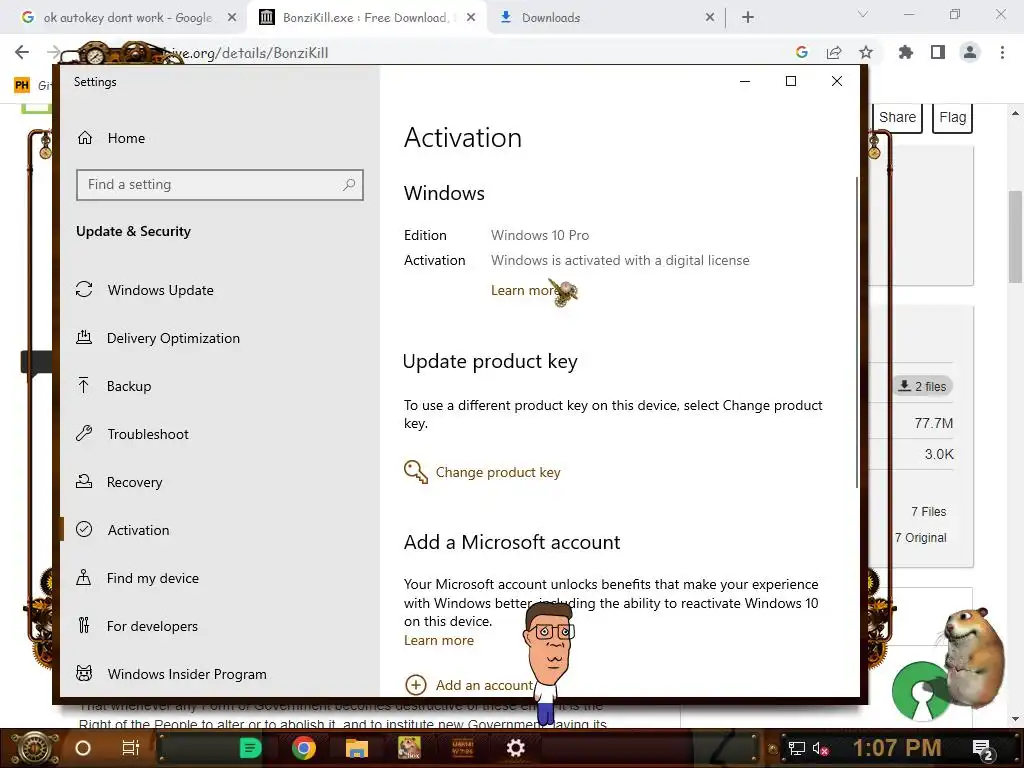The image size is (1024, 768).
Task: Close the BonziKill.exe tab
Action: point(471,18)
